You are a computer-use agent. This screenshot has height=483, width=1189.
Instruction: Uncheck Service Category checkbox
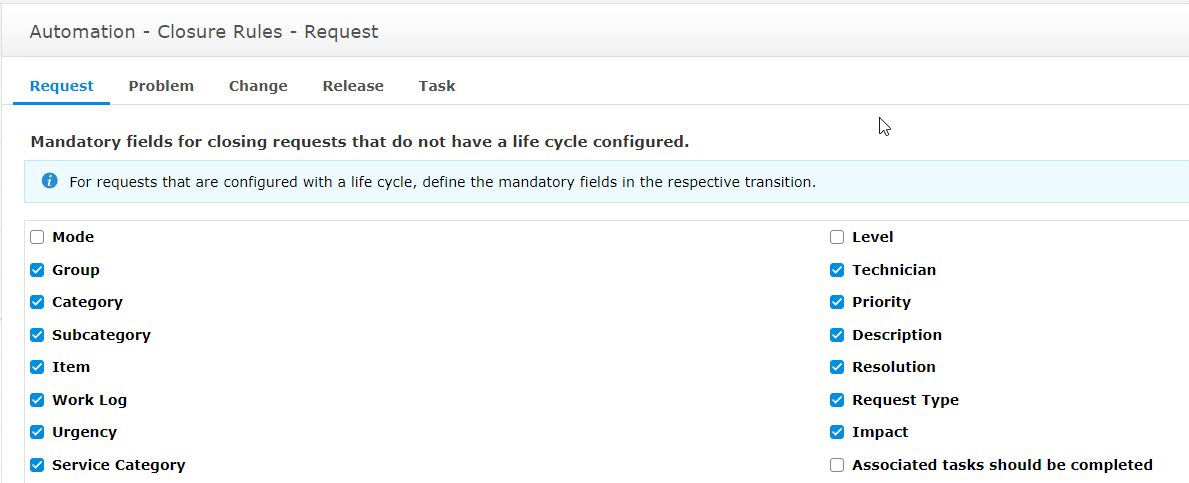click(x=37, y=465)
